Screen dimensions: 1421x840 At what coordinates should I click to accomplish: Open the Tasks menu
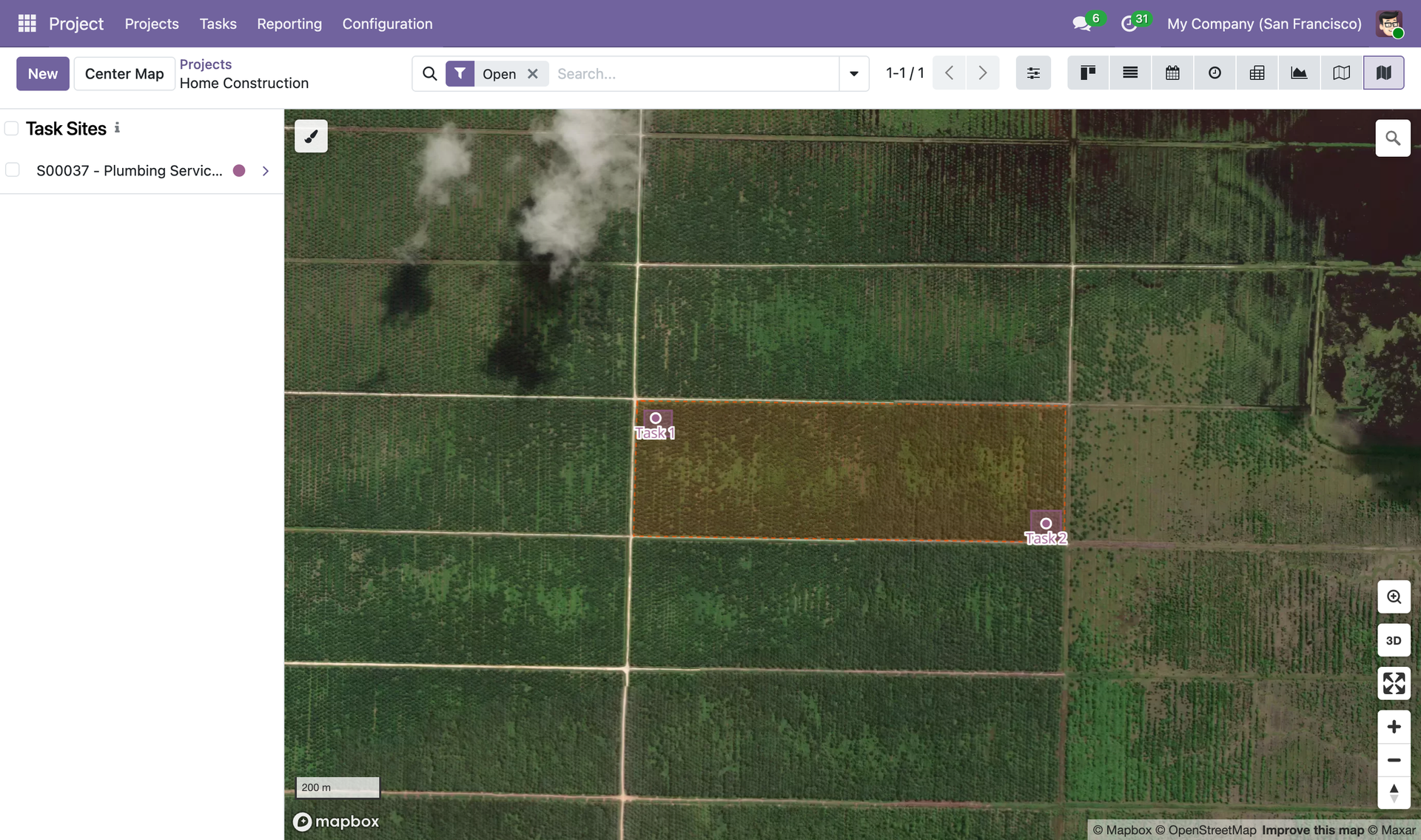[218, 24]
